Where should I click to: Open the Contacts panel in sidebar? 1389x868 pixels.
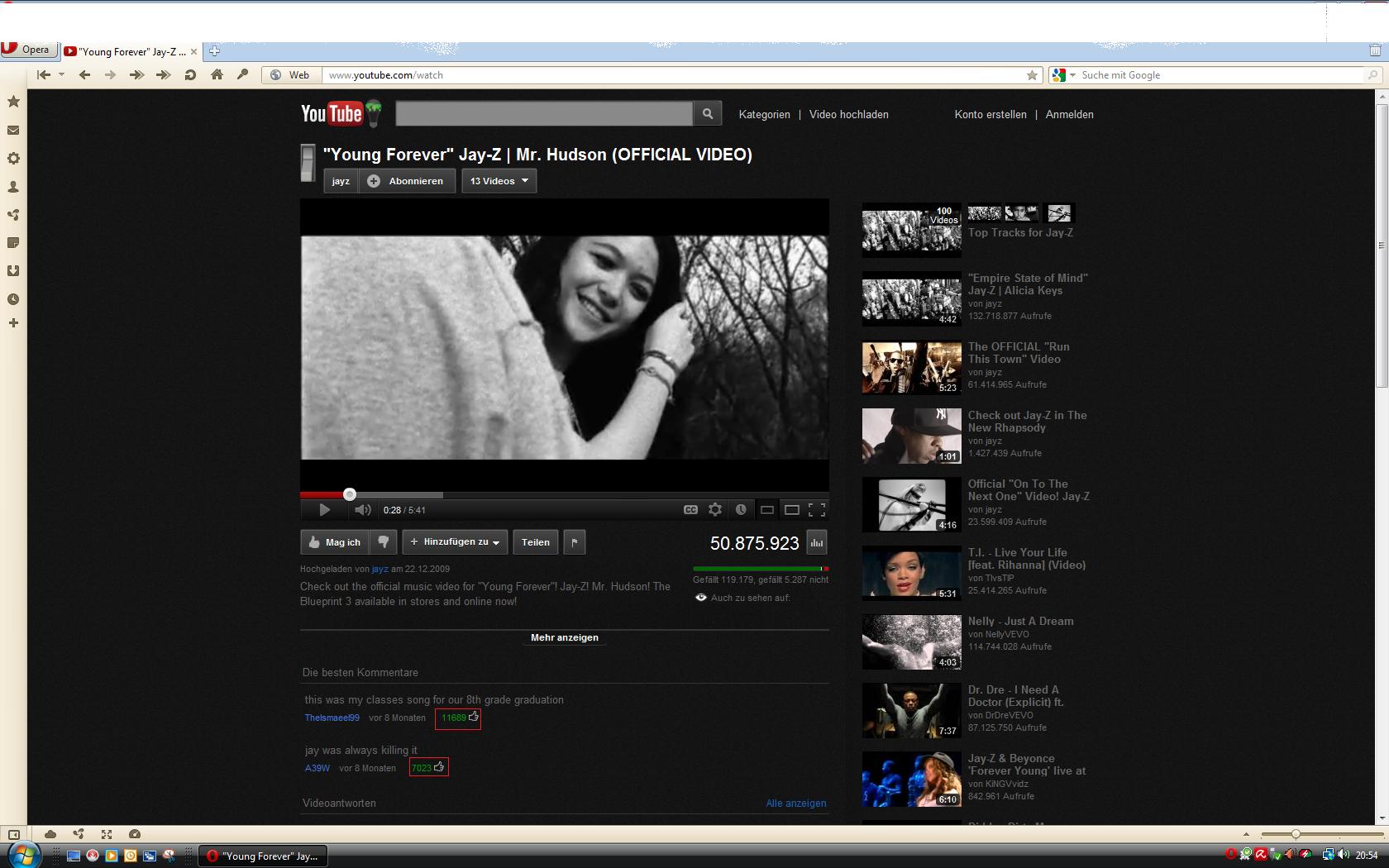point(13,187)
